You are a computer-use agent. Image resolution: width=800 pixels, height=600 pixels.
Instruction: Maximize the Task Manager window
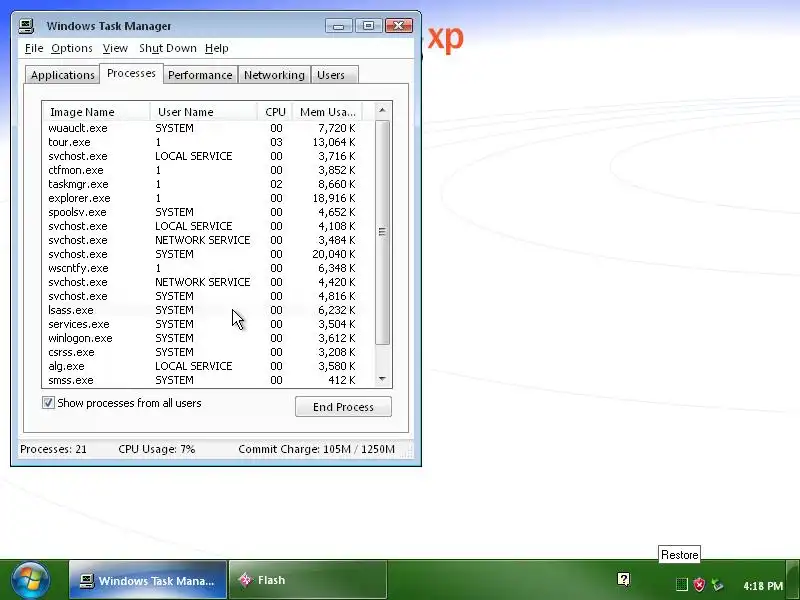[x=368, y=26]
